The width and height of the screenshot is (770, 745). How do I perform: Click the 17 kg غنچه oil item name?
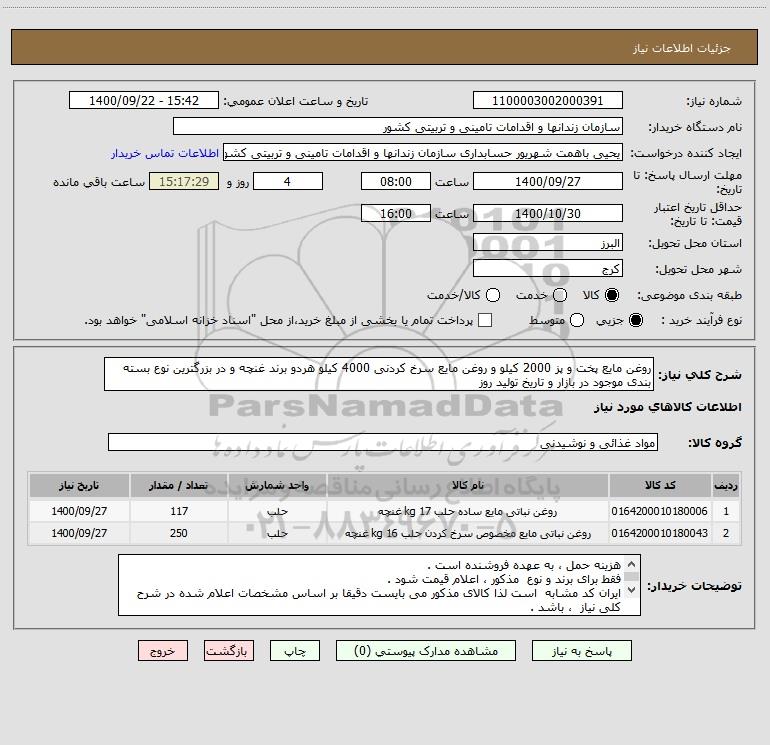point(468,511)
